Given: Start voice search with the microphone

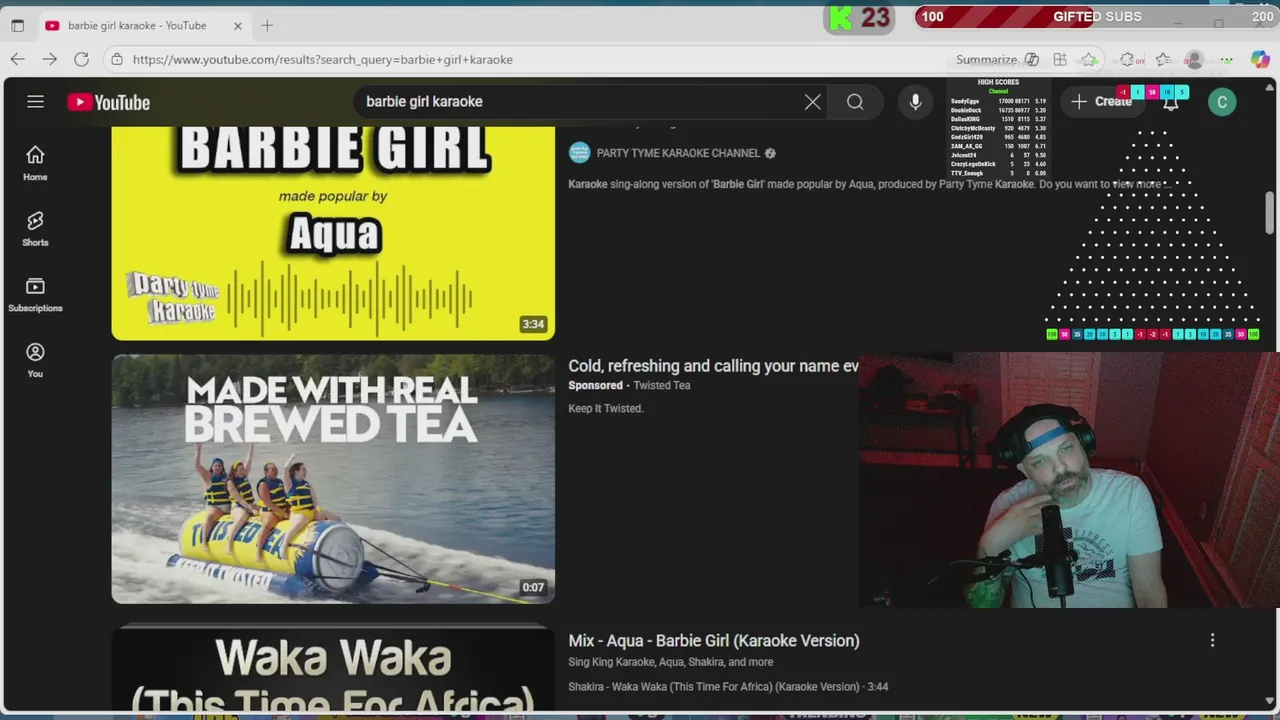Looking at the screenshot, I should coord(915,102).
